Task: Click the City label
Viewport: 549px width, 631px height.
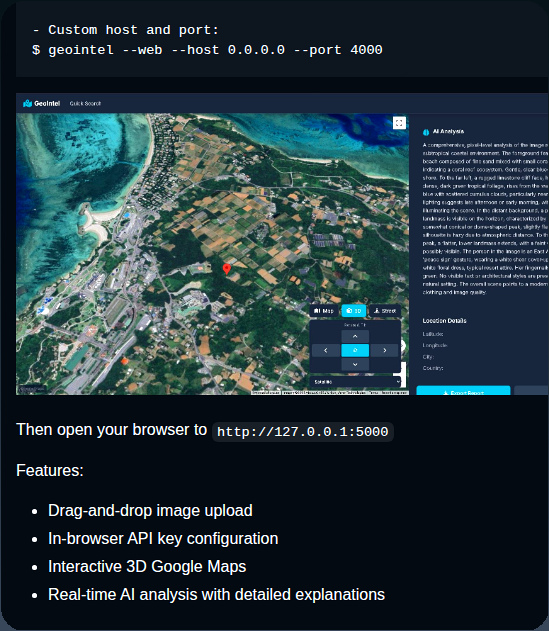Action: point(428,357)
